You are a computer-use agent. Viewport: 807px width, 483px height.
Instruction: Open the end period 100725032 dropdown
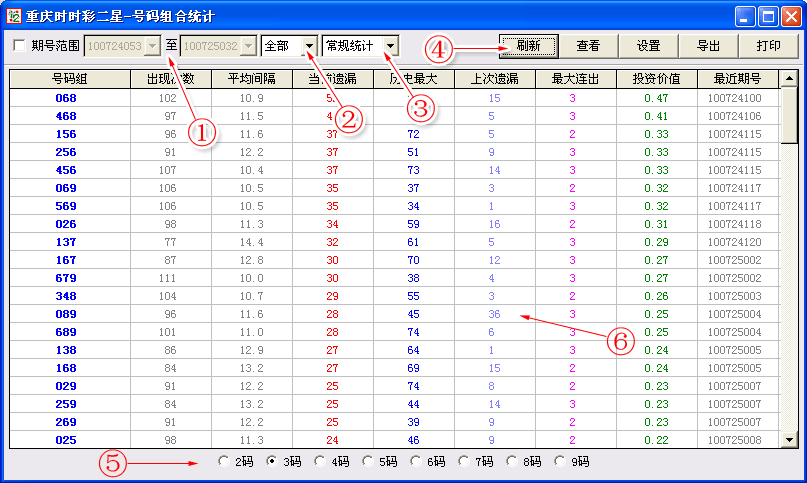coord(249,46)
